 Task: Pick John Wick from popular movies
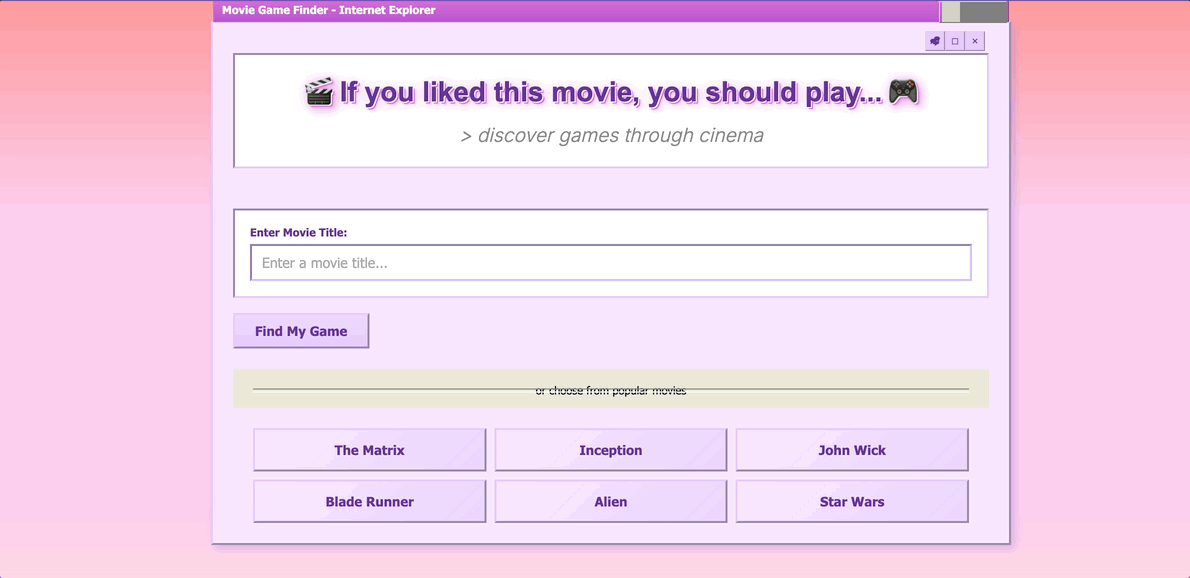coord(851,450)
